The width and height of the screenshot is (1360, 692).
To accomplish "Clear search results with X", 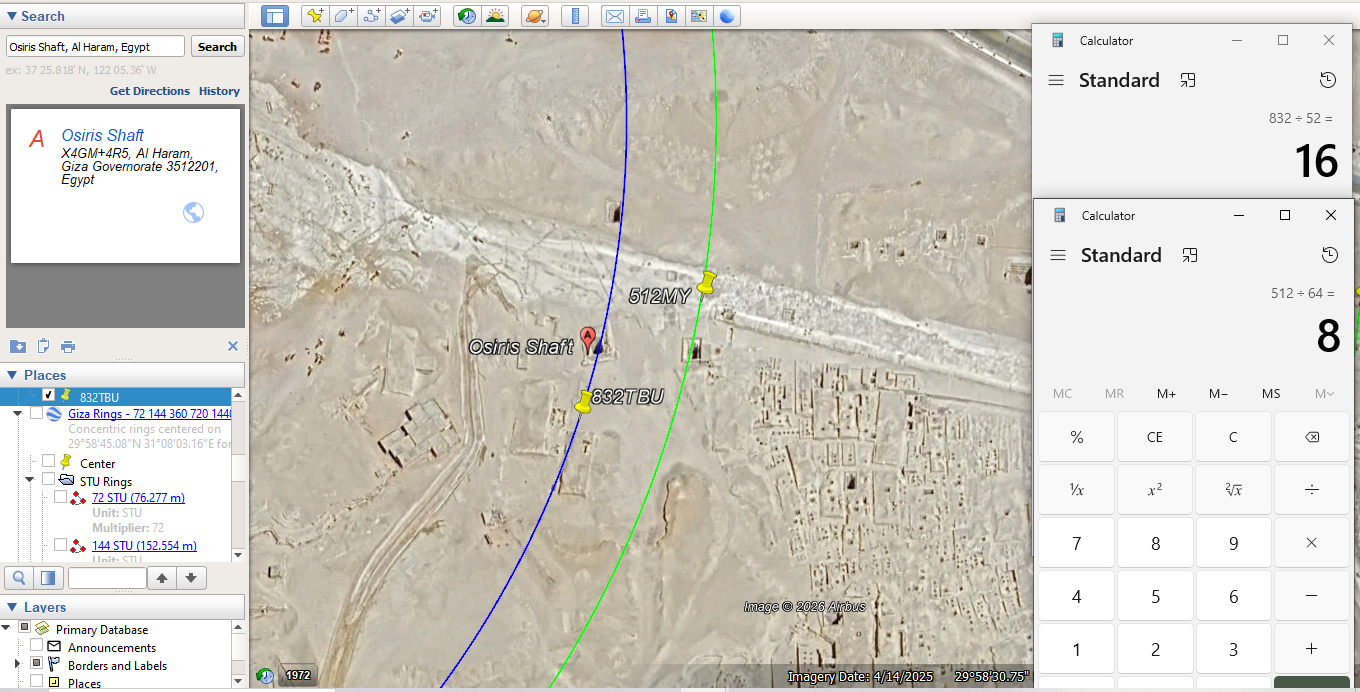I will [x=233, y=346].
